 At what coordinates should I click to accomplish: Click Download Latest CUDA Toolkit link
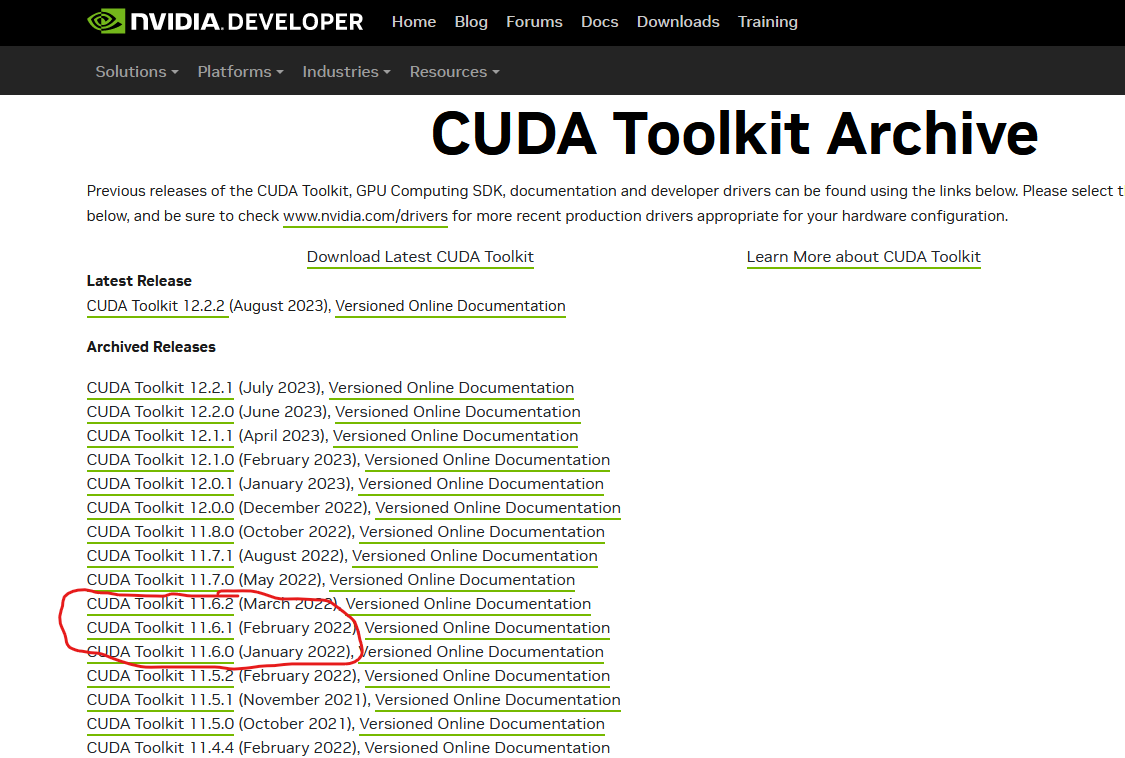(x=420, y=257)
